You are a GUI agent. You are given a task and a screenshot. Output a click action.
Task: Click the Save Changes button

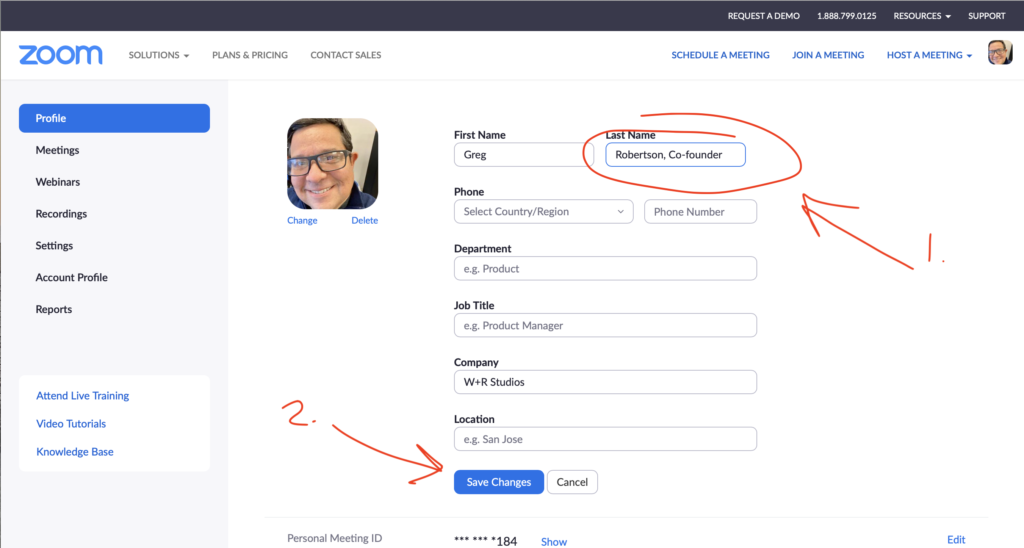pyautogui.click(x=498, y=482)
